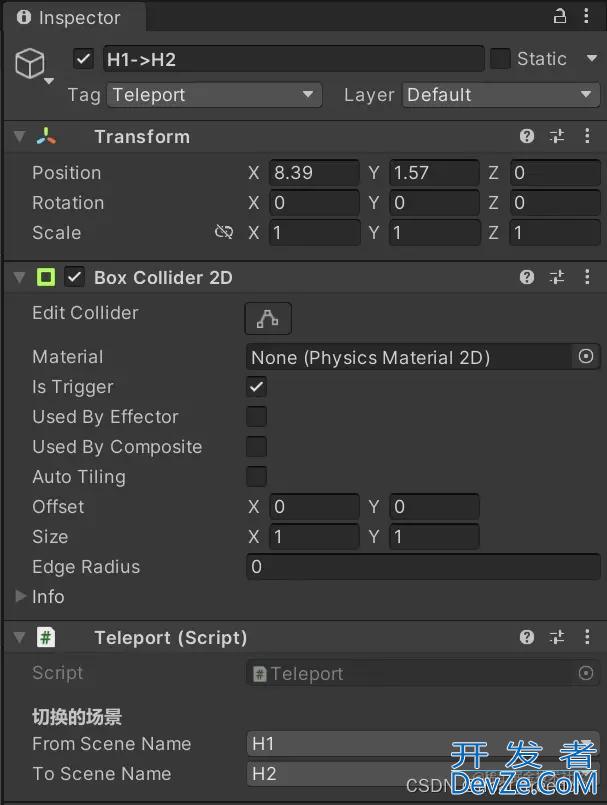Screen dimensions: 607x805
Task: Click the Position label
Action: pyautogui.click(x=67, y=172)
